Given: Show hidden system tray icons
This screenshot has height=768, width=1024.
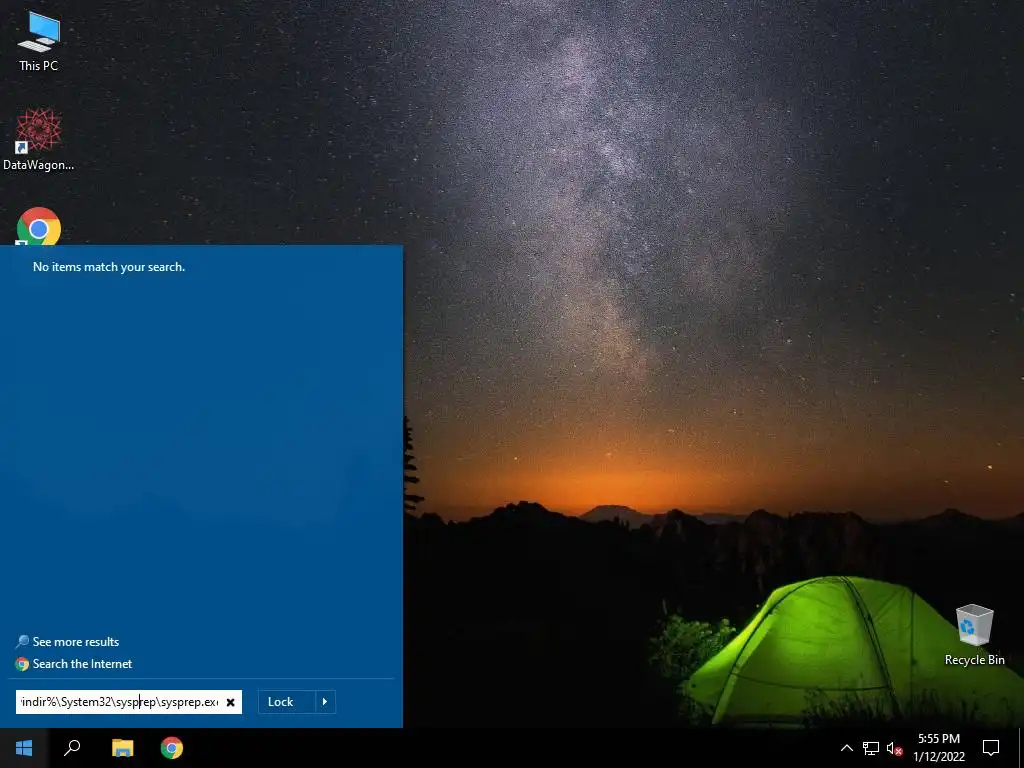Looking at the screenshot, I should point(846,748).
